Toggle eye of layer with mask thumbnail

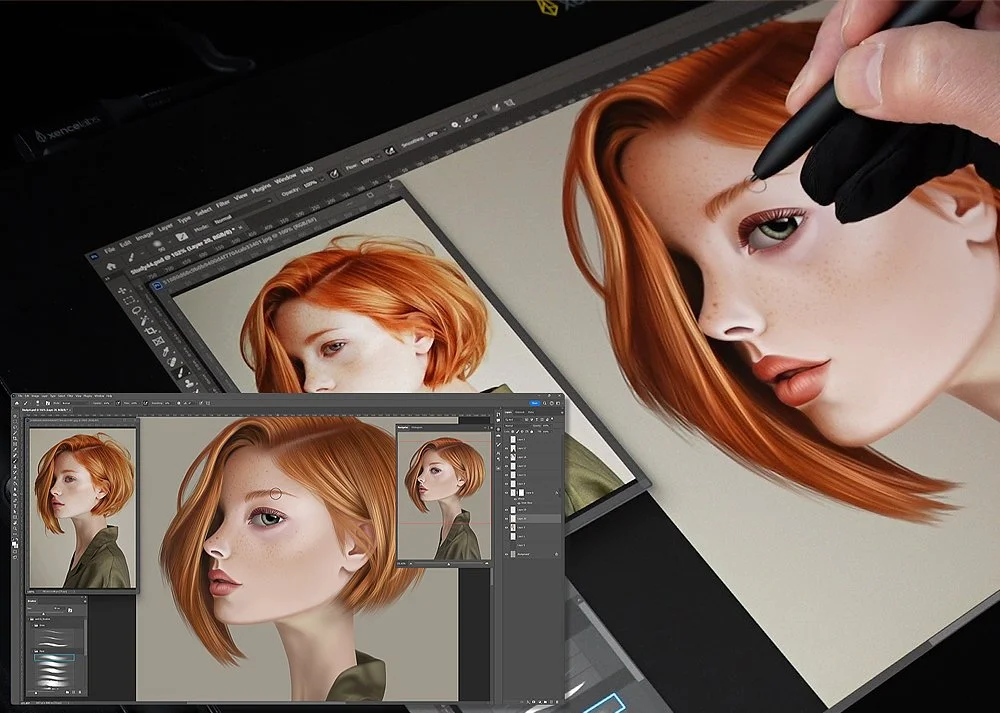pyautogui.click(x=506, y=493)
